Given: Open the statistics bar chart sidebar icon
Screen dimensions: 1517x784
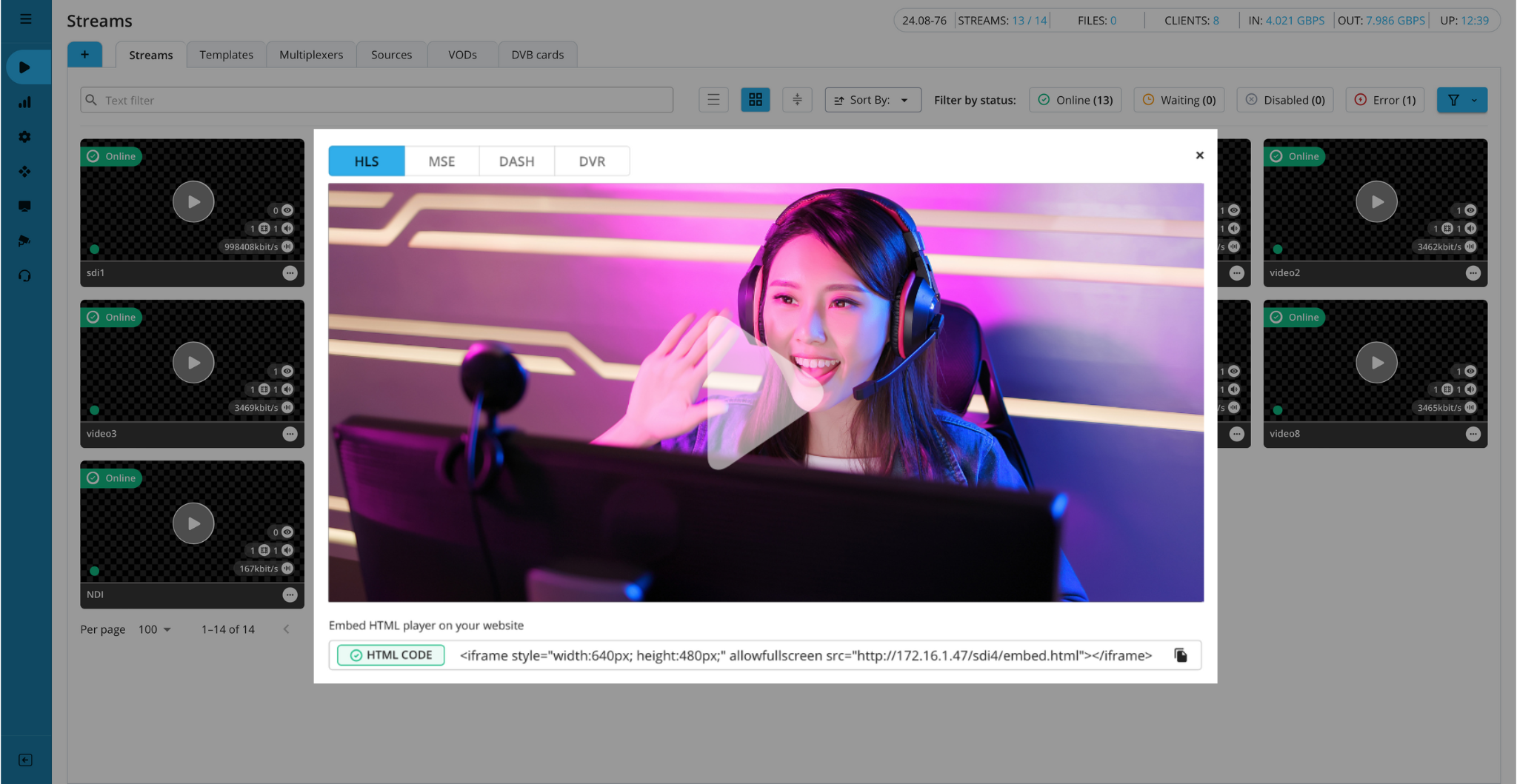Looking at the screenshot, I should 25,102.
